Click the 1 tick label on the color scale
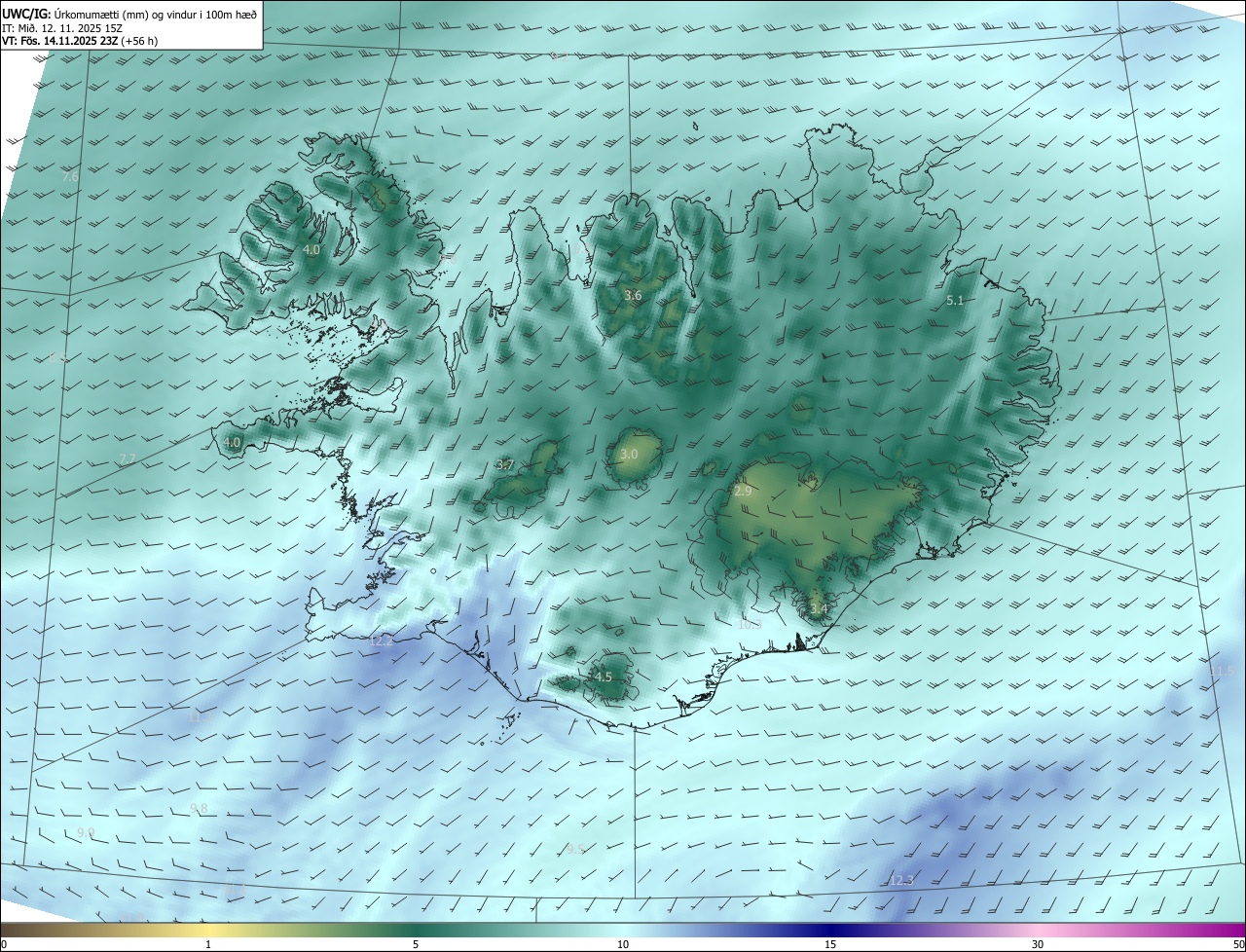This screenshot has height=952, width=1246. tap(208, 944)
